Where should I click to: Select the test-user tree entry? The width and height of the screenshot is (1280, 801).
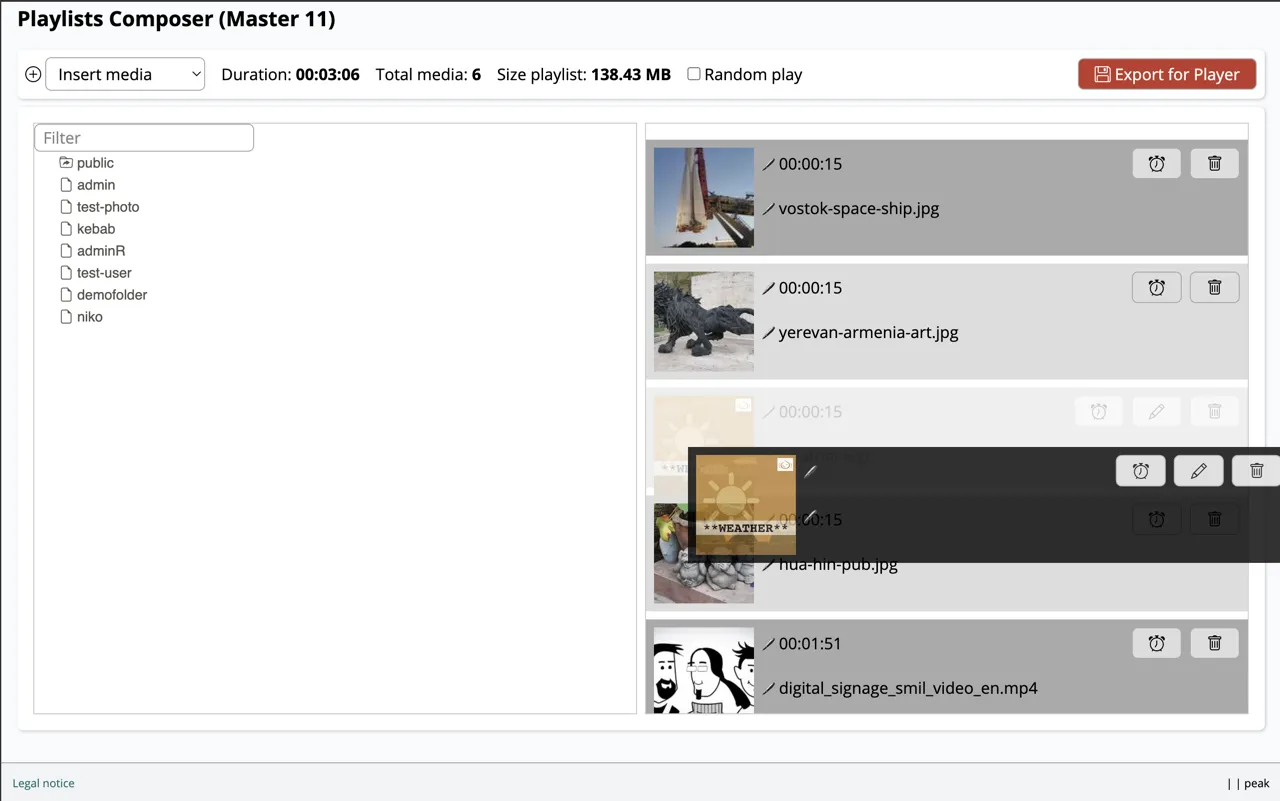[104, 273]
